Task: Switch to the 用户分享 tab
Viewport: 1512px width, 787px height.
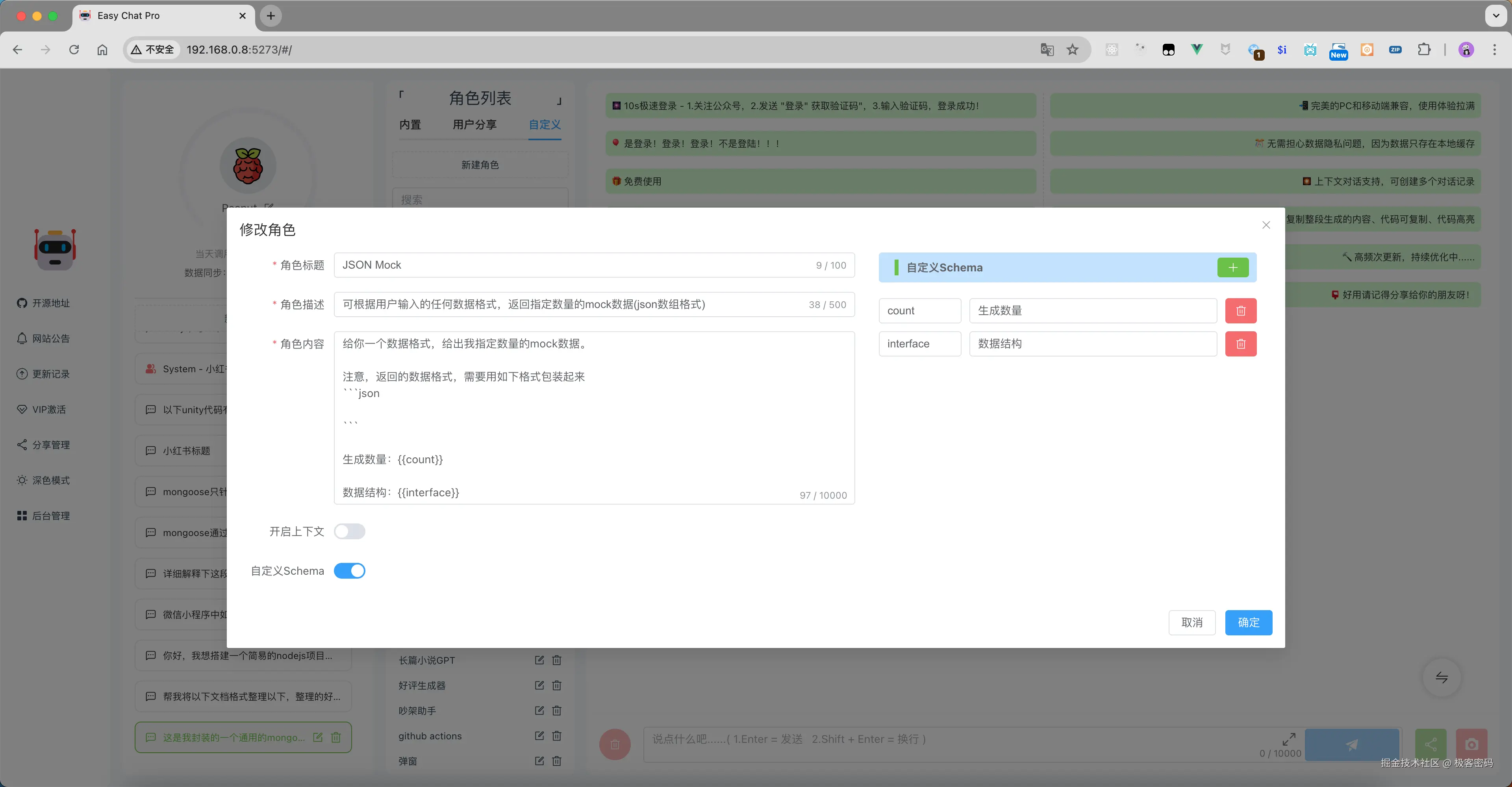Action: click(x=474, y=124)
